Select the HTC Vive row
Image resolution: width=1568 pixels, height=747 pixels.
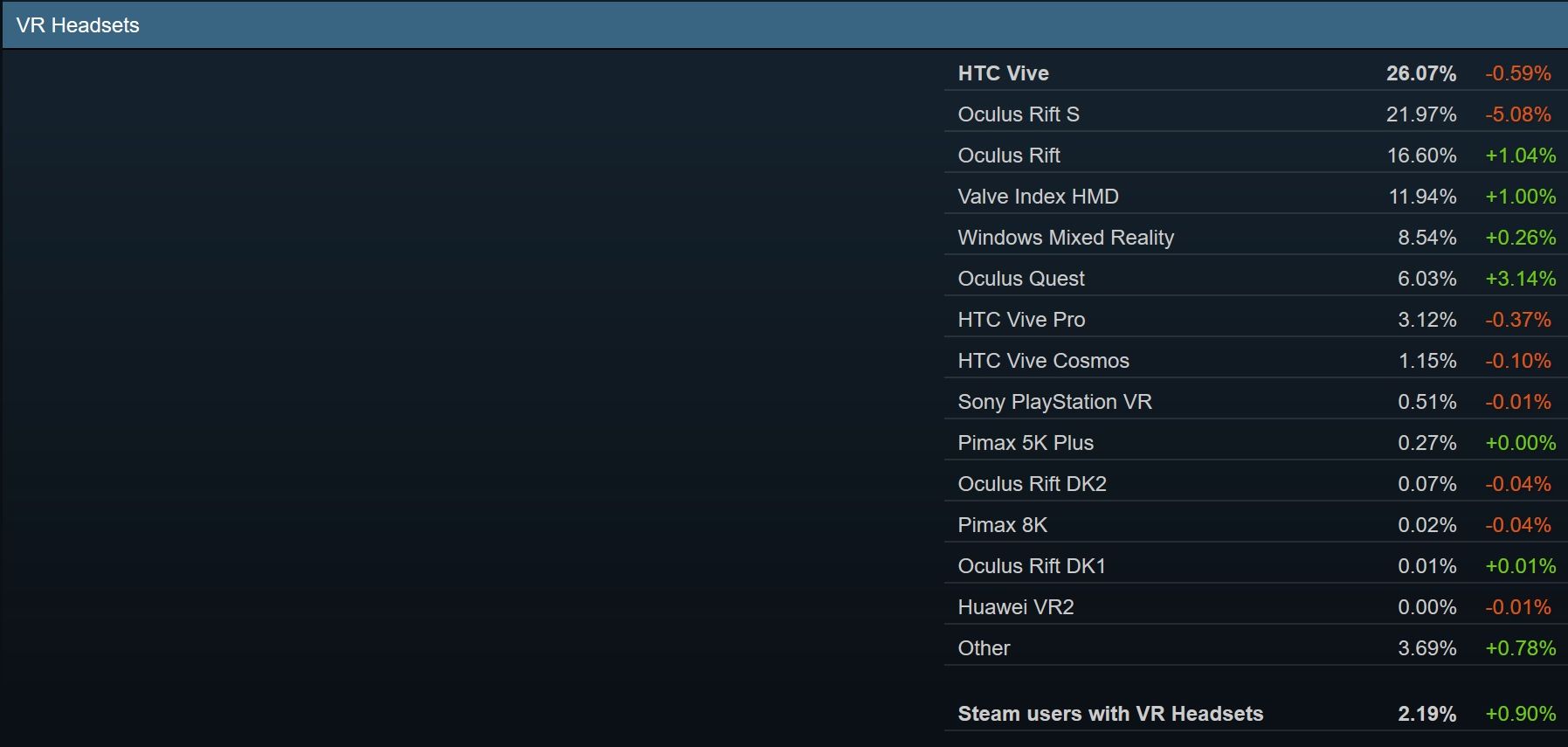pos(1003,73)
